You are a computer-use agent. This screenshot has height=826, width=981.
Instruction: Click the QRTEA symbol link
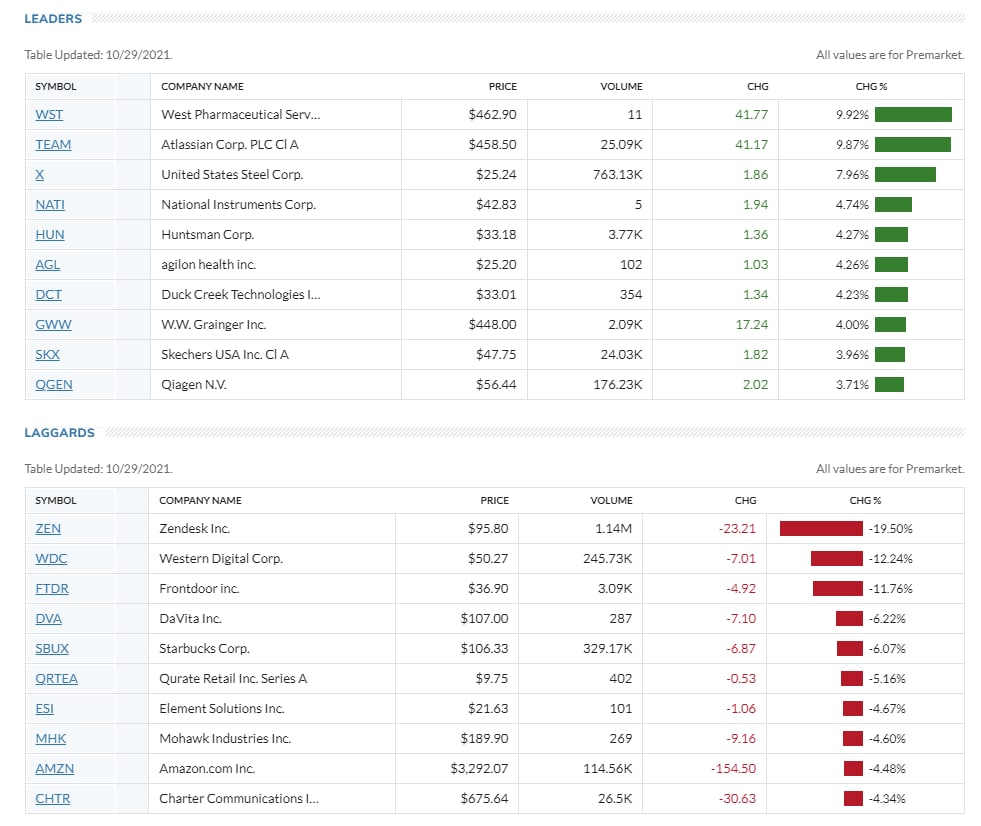56,679
